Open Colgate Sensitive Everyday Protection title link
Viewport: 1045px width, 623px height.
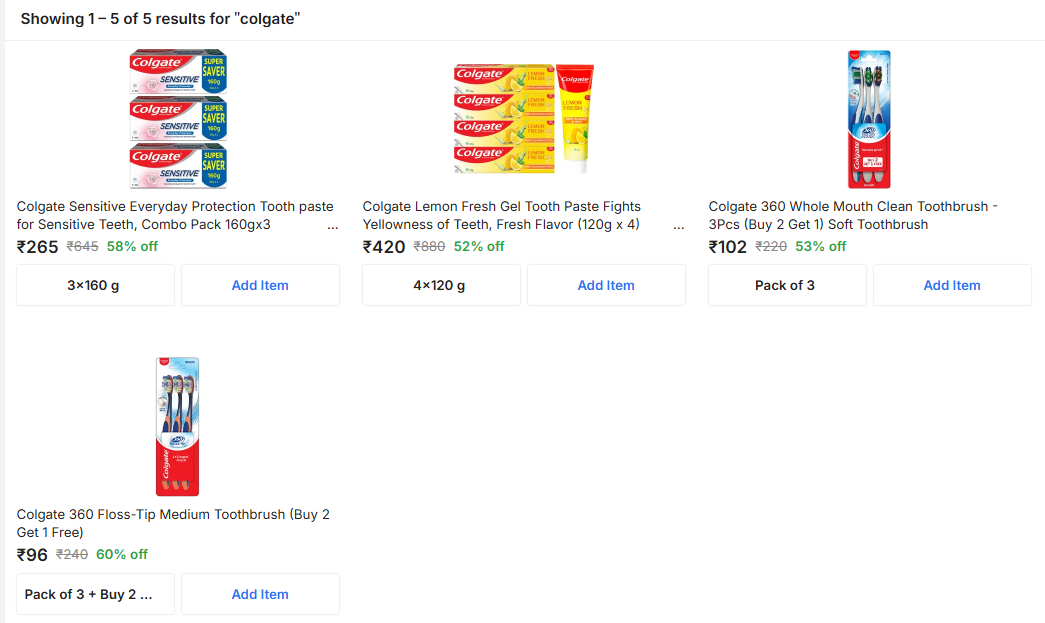[175, 215]
